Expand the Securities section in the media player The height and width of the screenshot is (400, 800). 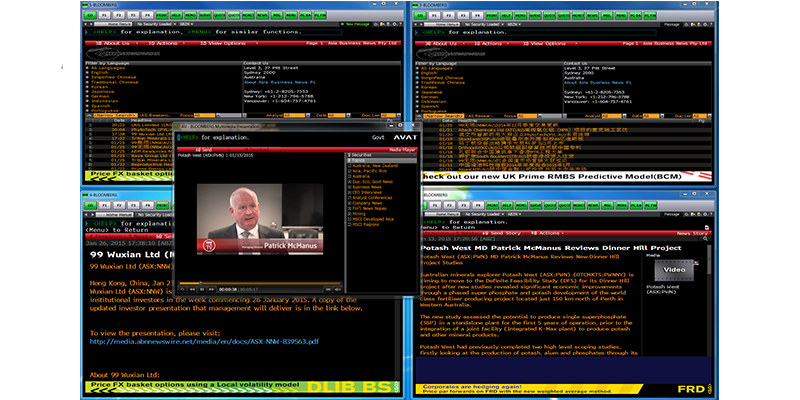pos(381,155)
